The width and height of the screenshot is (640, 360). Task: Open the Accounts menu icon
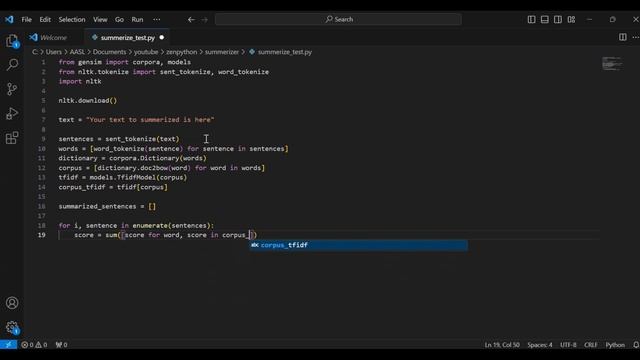coord(12,303)
